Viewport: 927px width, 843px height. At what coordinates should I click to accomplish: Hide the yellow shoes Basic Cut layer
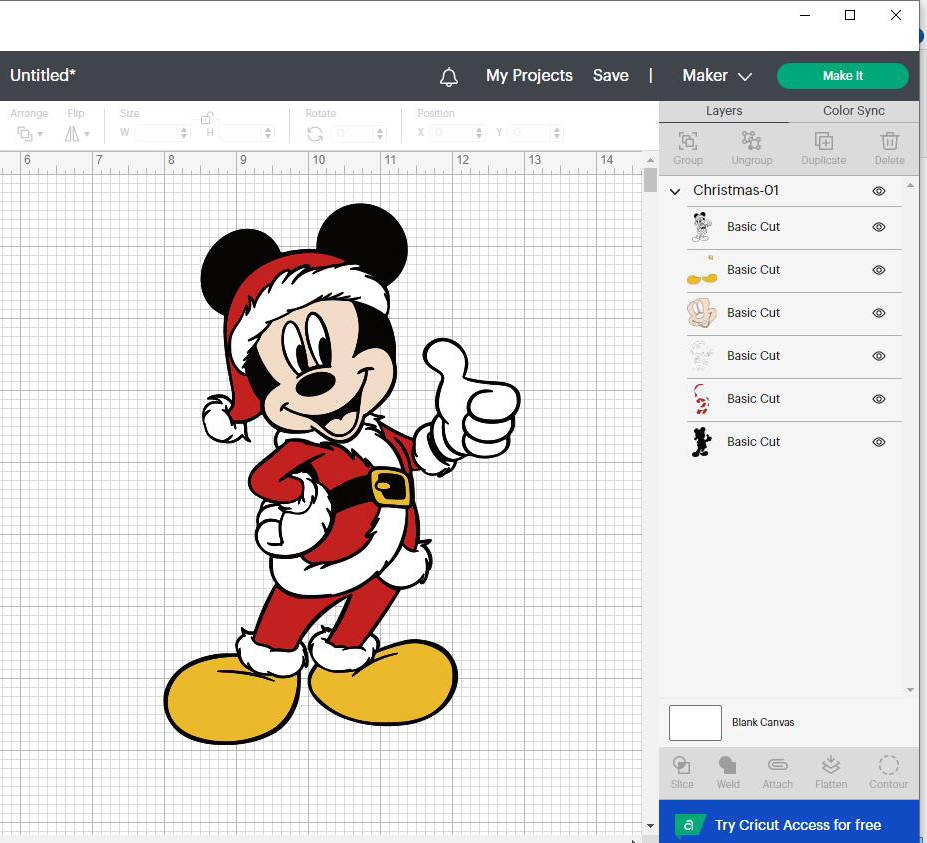879,270
